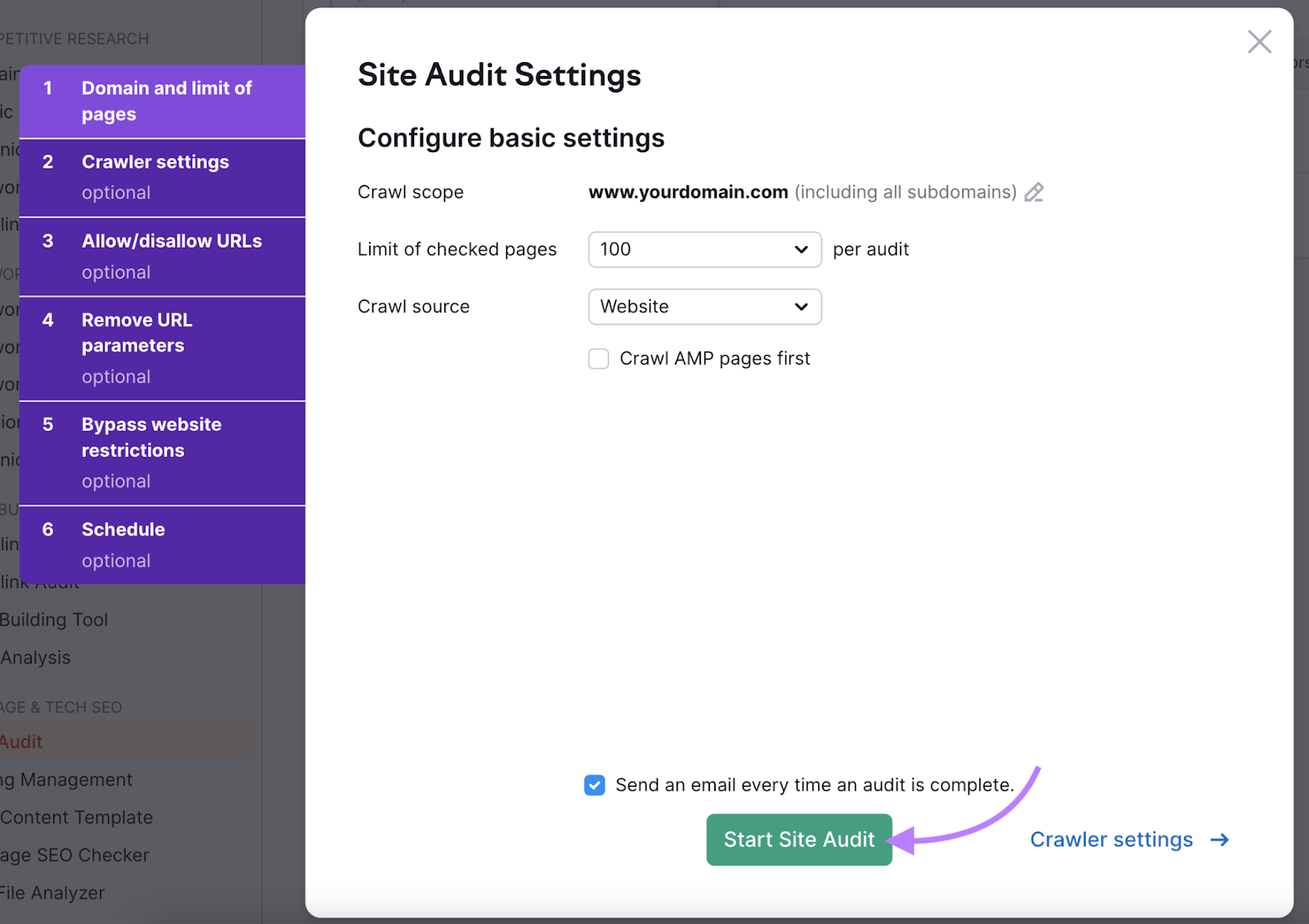Select Site Audit in the left sidebar

[21, 741]
